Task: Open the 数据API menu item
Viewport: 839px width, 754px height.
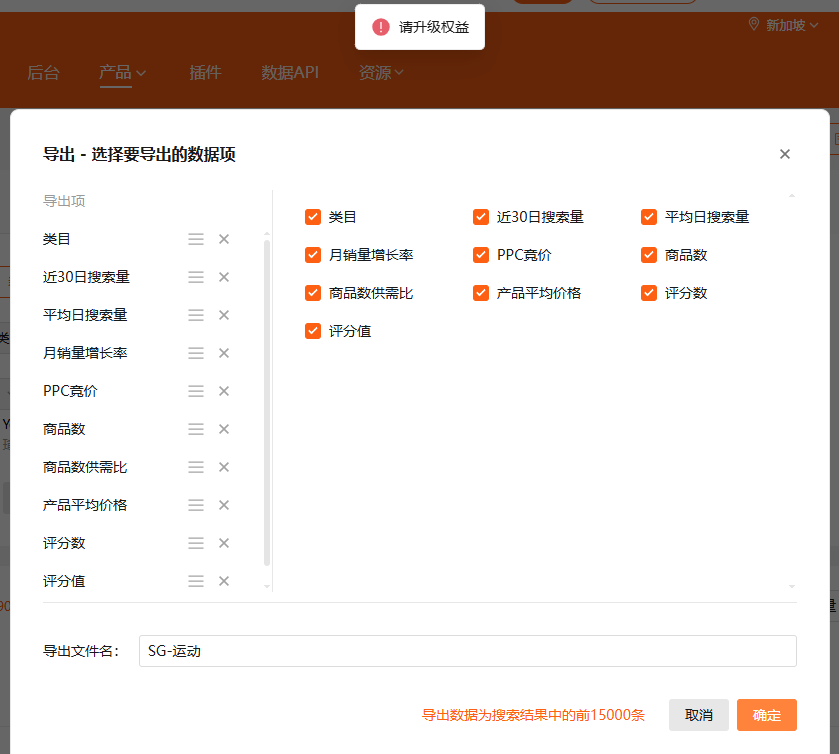Action: pyautogui.click(x=290, y=72)
